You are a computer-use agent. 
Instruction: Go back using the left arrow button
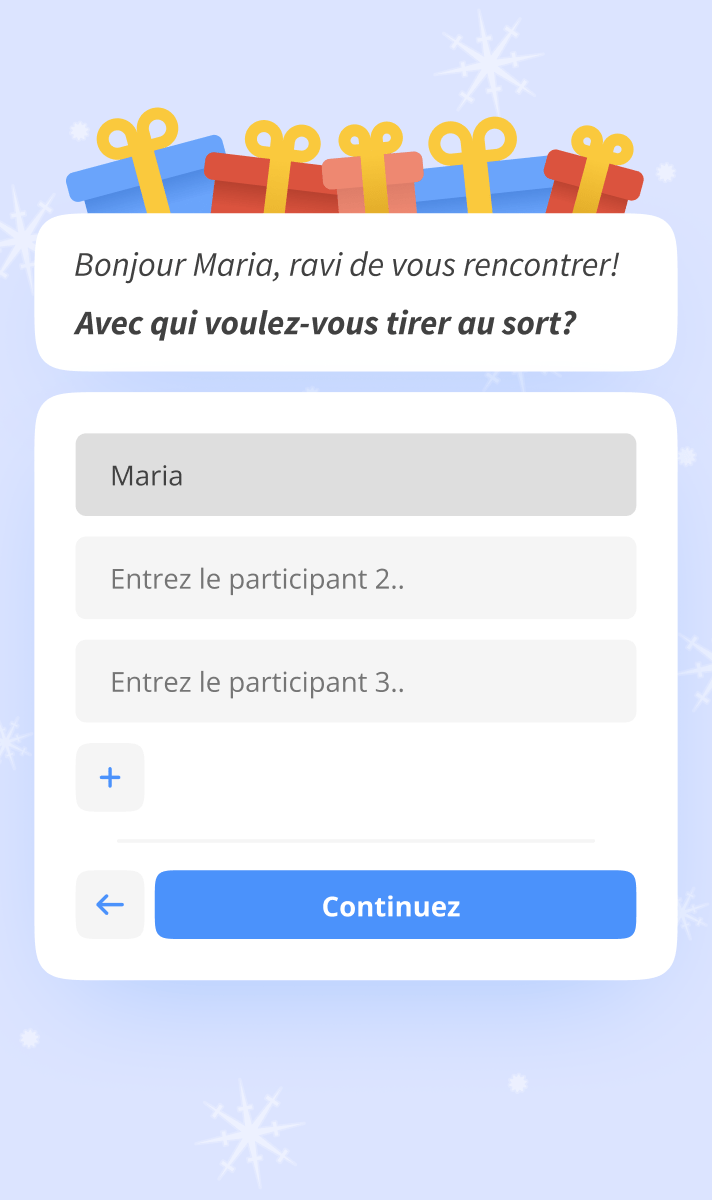pos(110,905)
